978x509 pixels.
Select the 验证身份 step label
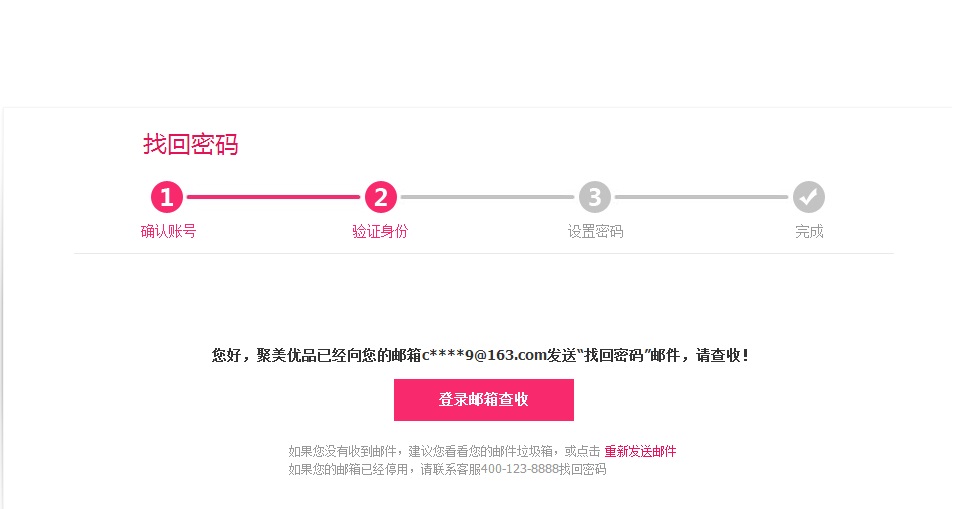tap(380, 231)
